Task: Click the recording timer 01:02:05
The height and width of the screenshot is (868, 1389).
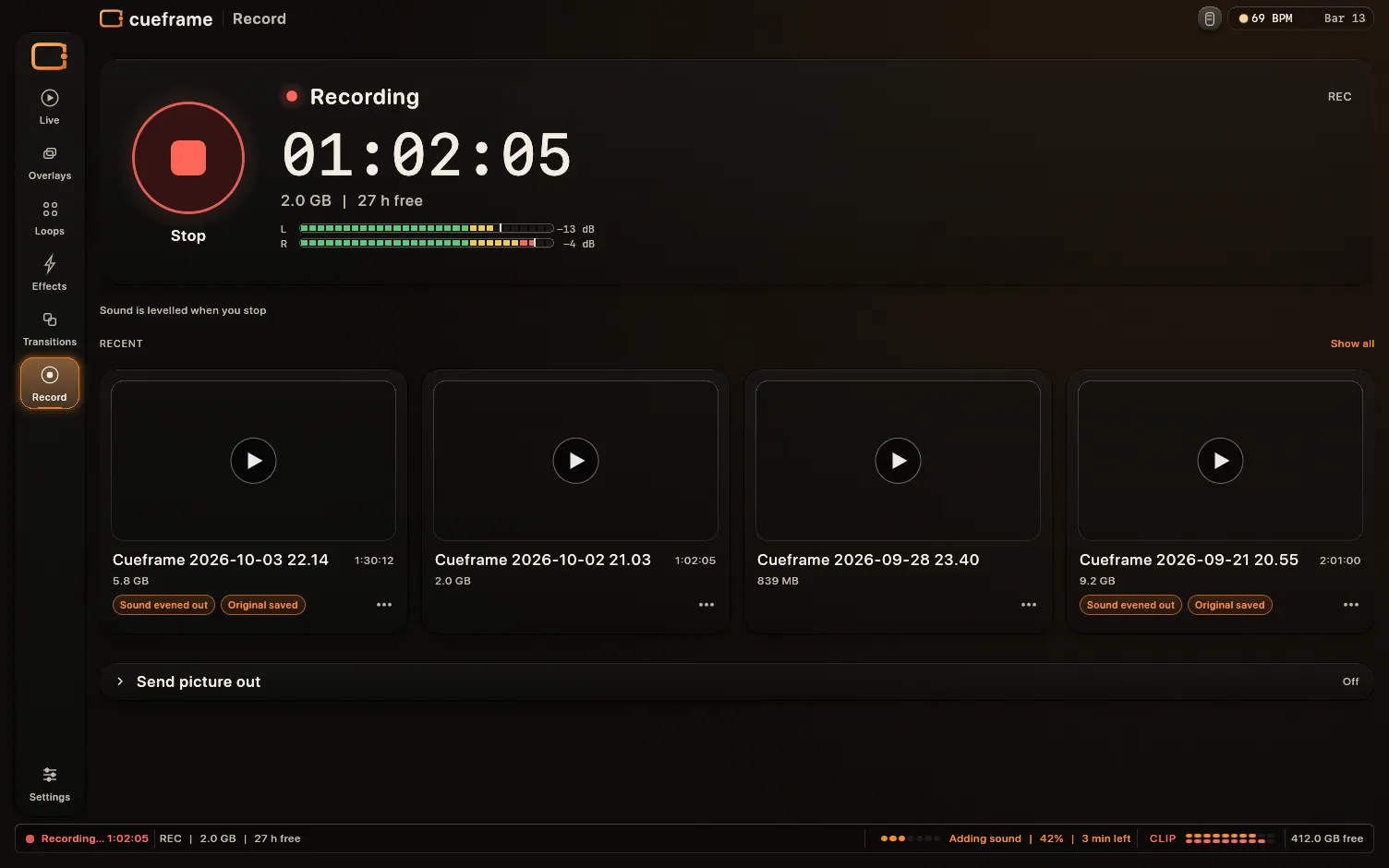Action: [x=427, y=154]
